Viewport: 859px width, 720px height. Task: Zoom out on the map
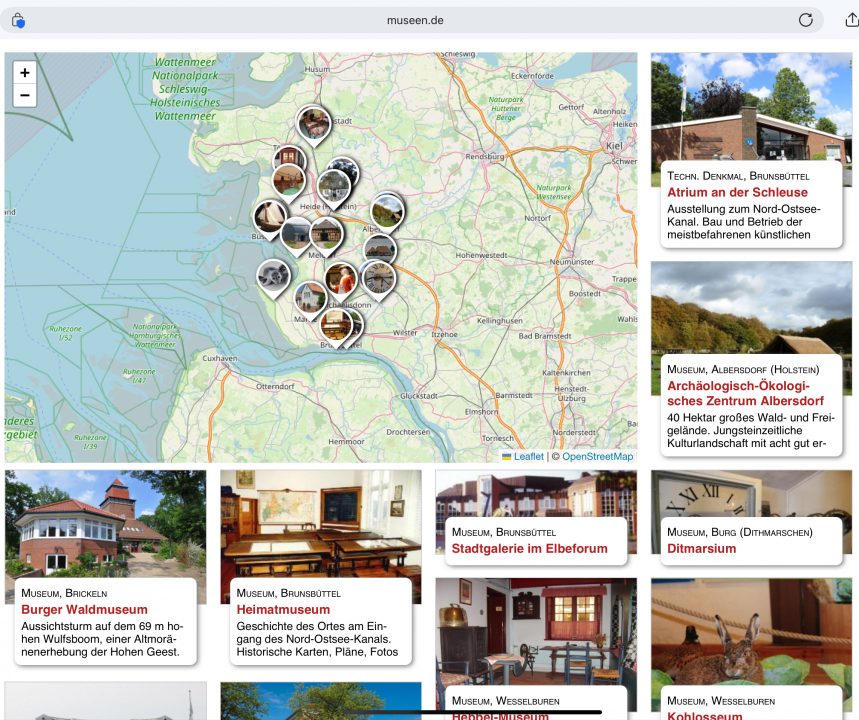pyautogui.click(x=24, y=96)
